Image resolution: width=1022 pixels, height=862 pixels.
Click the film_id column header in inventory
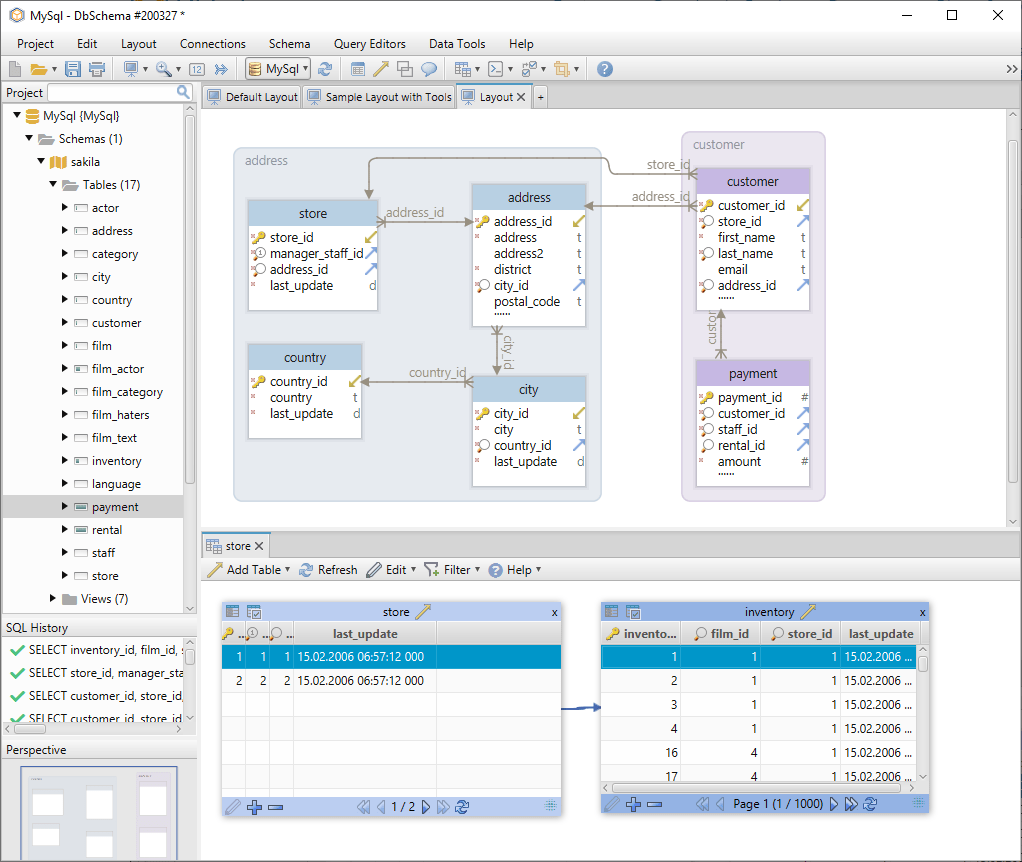pyautogui.click(x=722, y=633)
